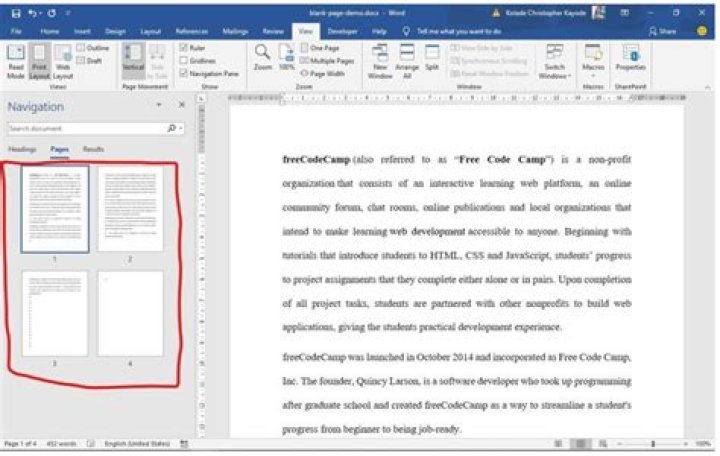720x456 pixels.
Task: Open the Insert ribbon tab
Action: 82,31
